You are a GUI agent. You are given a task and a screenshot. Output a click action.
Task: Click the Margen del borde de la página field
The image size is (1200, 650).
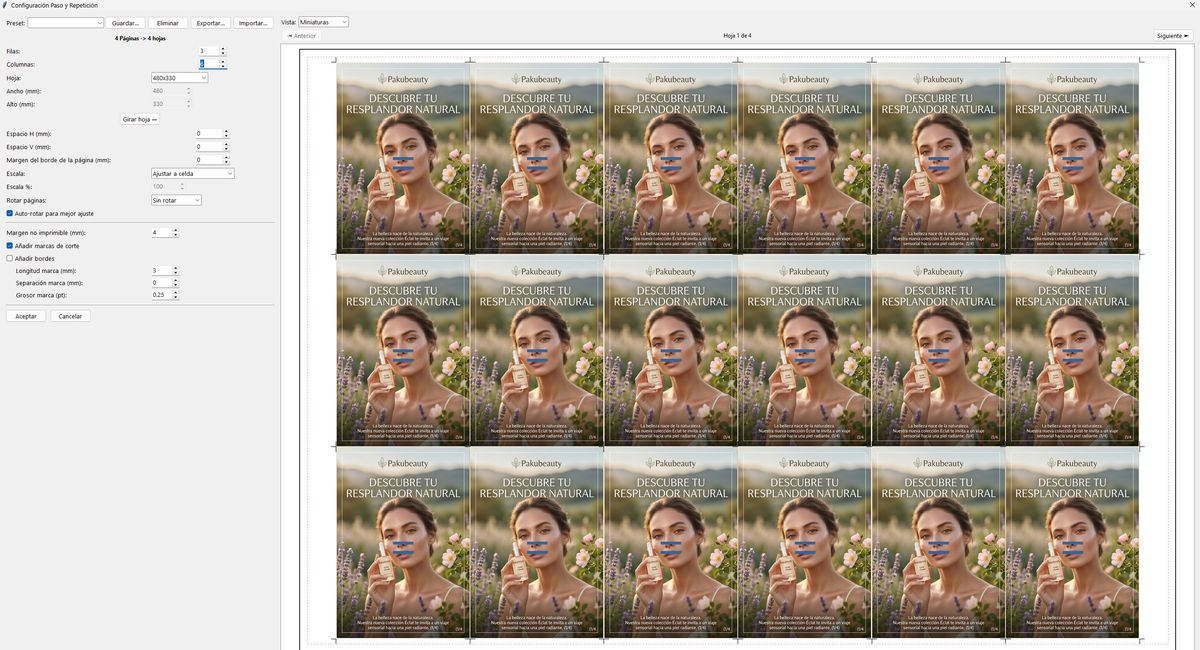(208, 160)
